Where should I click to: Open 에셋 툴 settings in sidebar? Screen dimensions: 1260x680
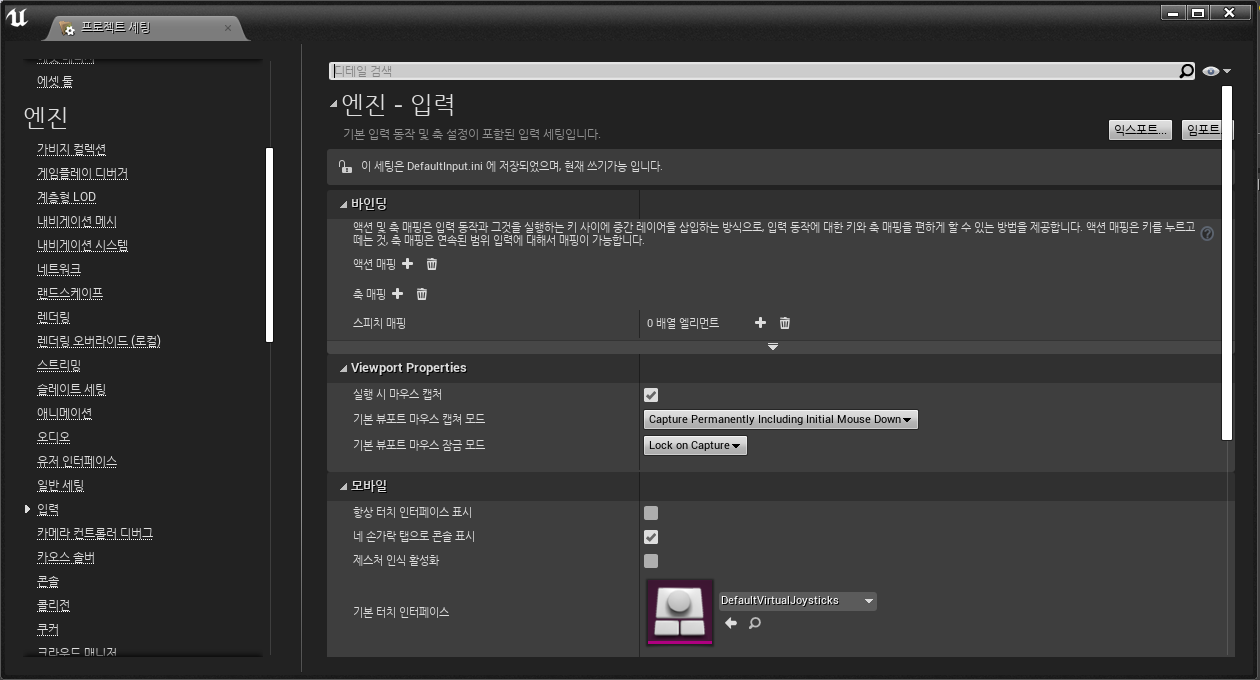click(x=55, y=81)
